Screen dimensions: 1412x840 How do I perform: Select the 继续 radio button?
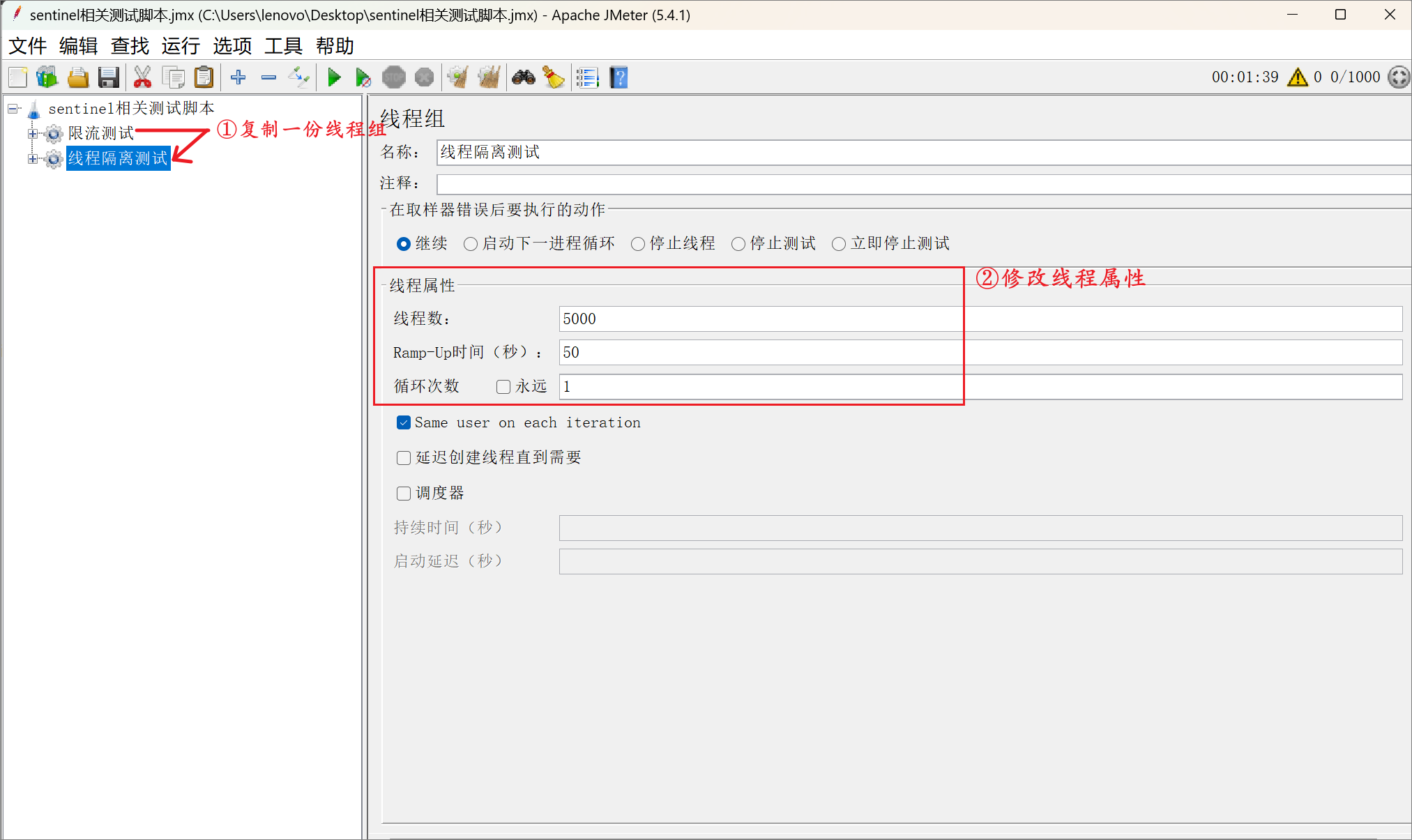tap(403, 244)
